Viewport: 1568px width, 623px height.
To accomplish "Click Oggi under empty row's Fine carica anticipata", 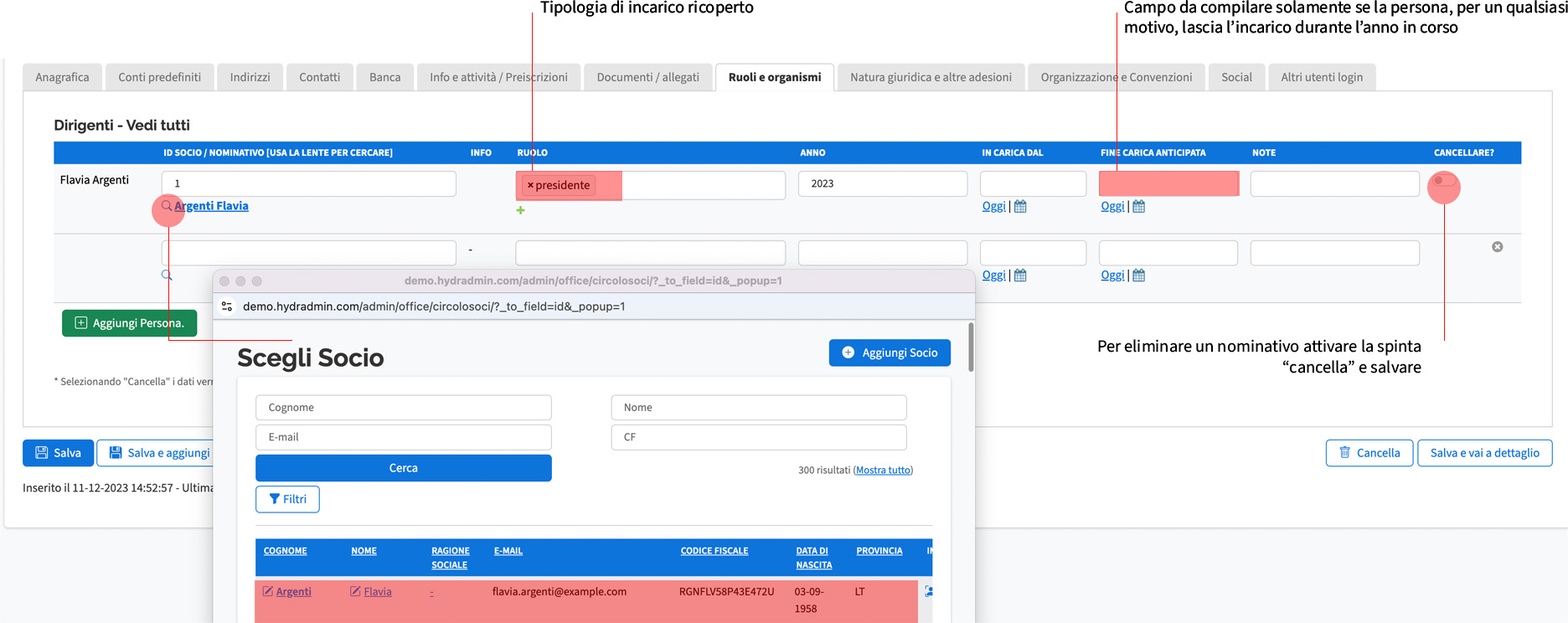I will (1112, 275).
